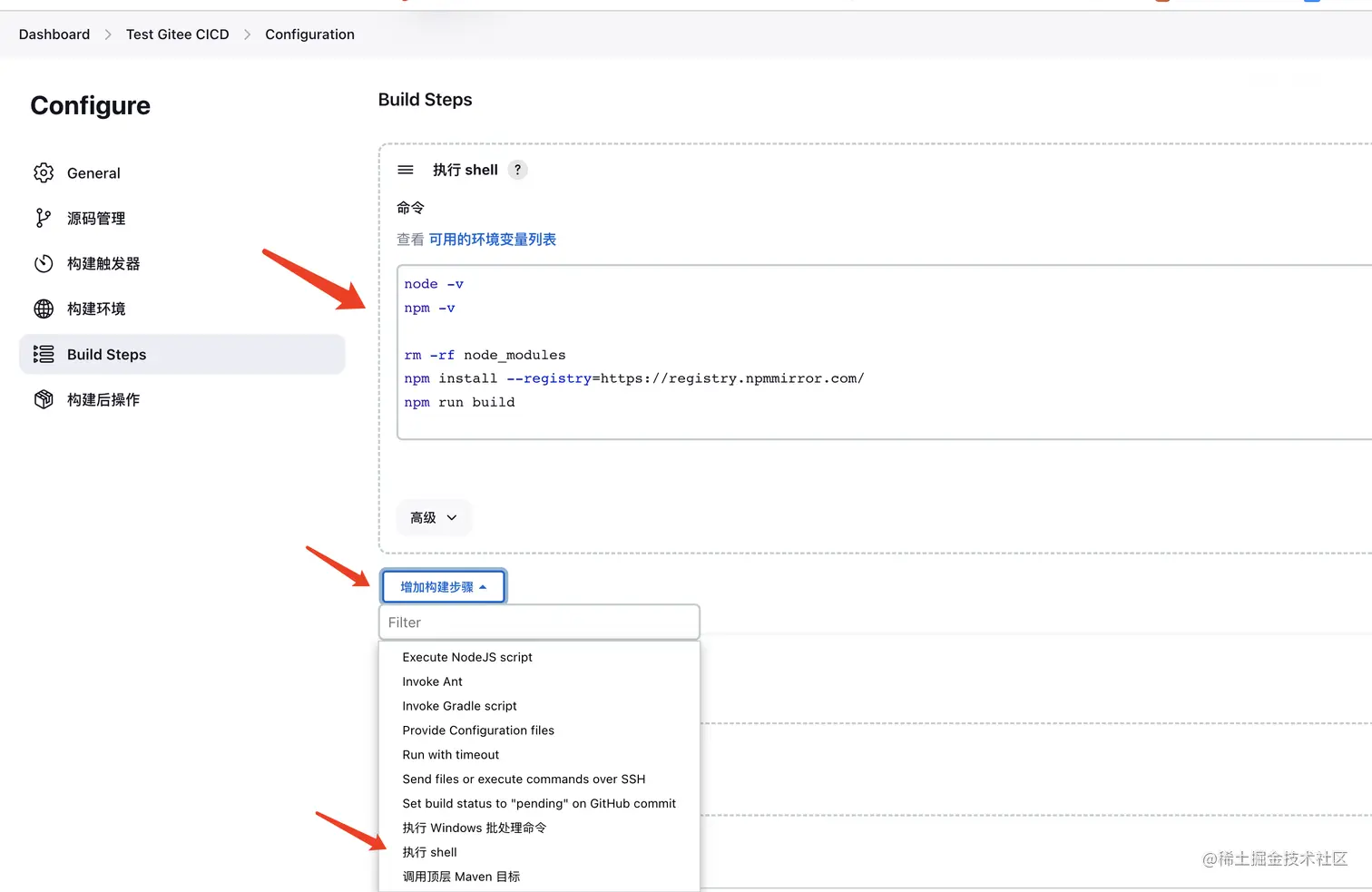
Task: Open the help question mark for 执行 shell
Action: point(517,170)
